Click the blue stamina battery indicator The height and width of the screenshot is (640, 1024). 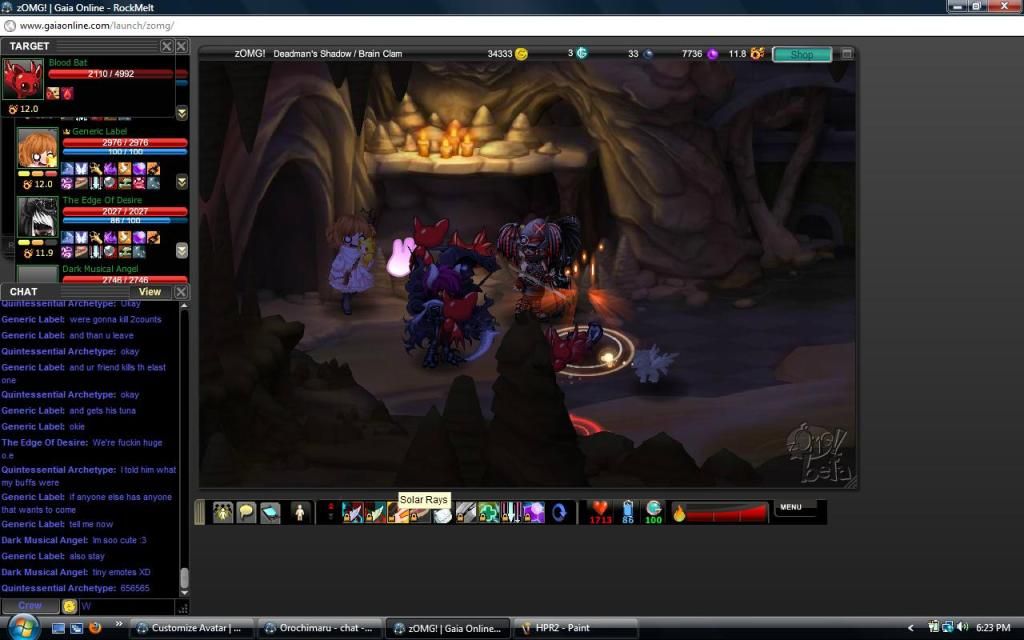pos(628,511)
